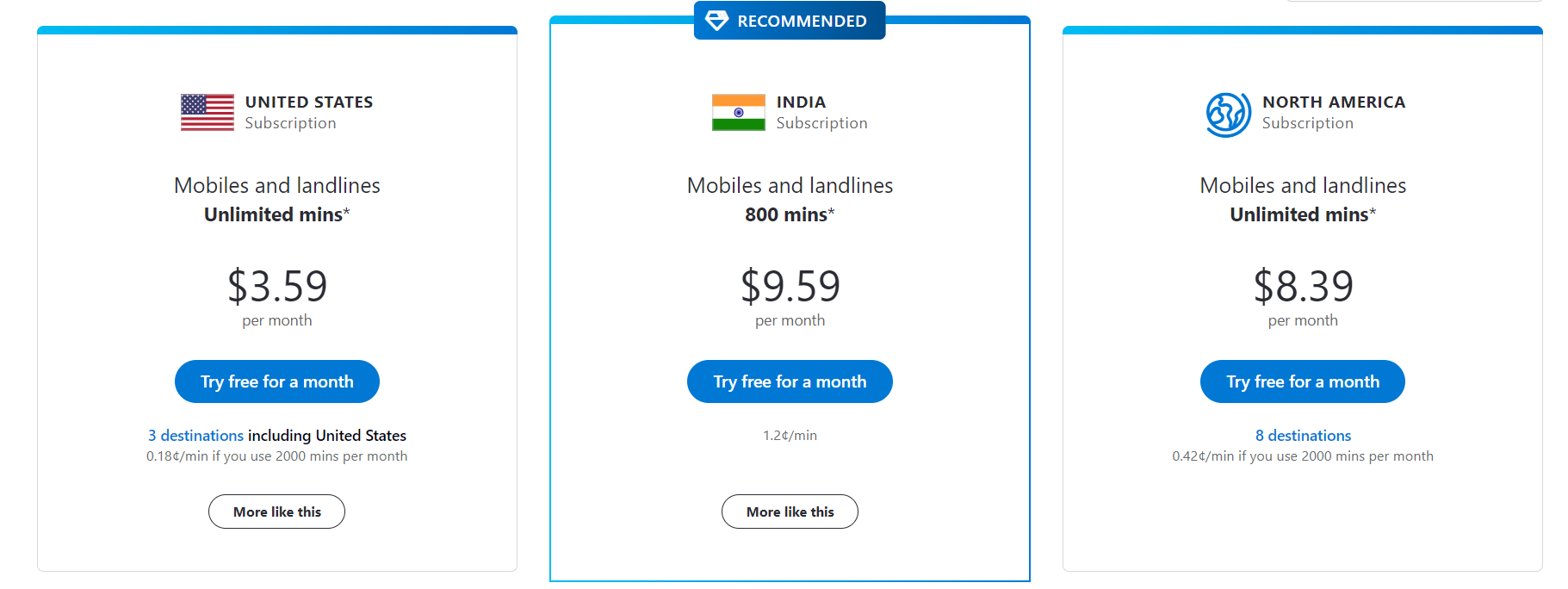The width and height of the screenshot is (1568, 589).
Task: Open More like this under India plan
Action: (790, 512)
